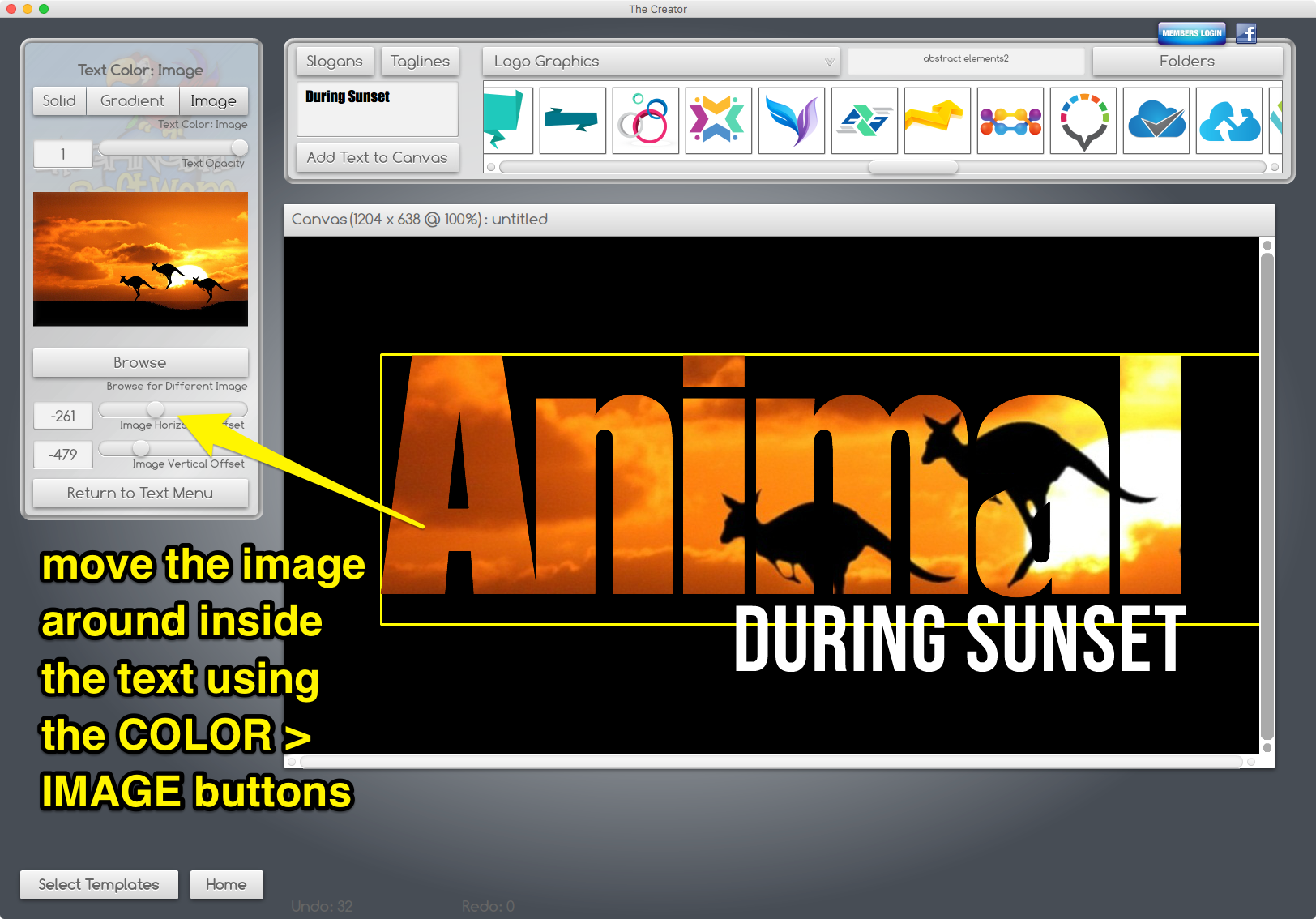The height and width of the screenshot is (919, 1316).
Task: Select the DURING SUNSET text on canvas
Action: click(960, 640)
